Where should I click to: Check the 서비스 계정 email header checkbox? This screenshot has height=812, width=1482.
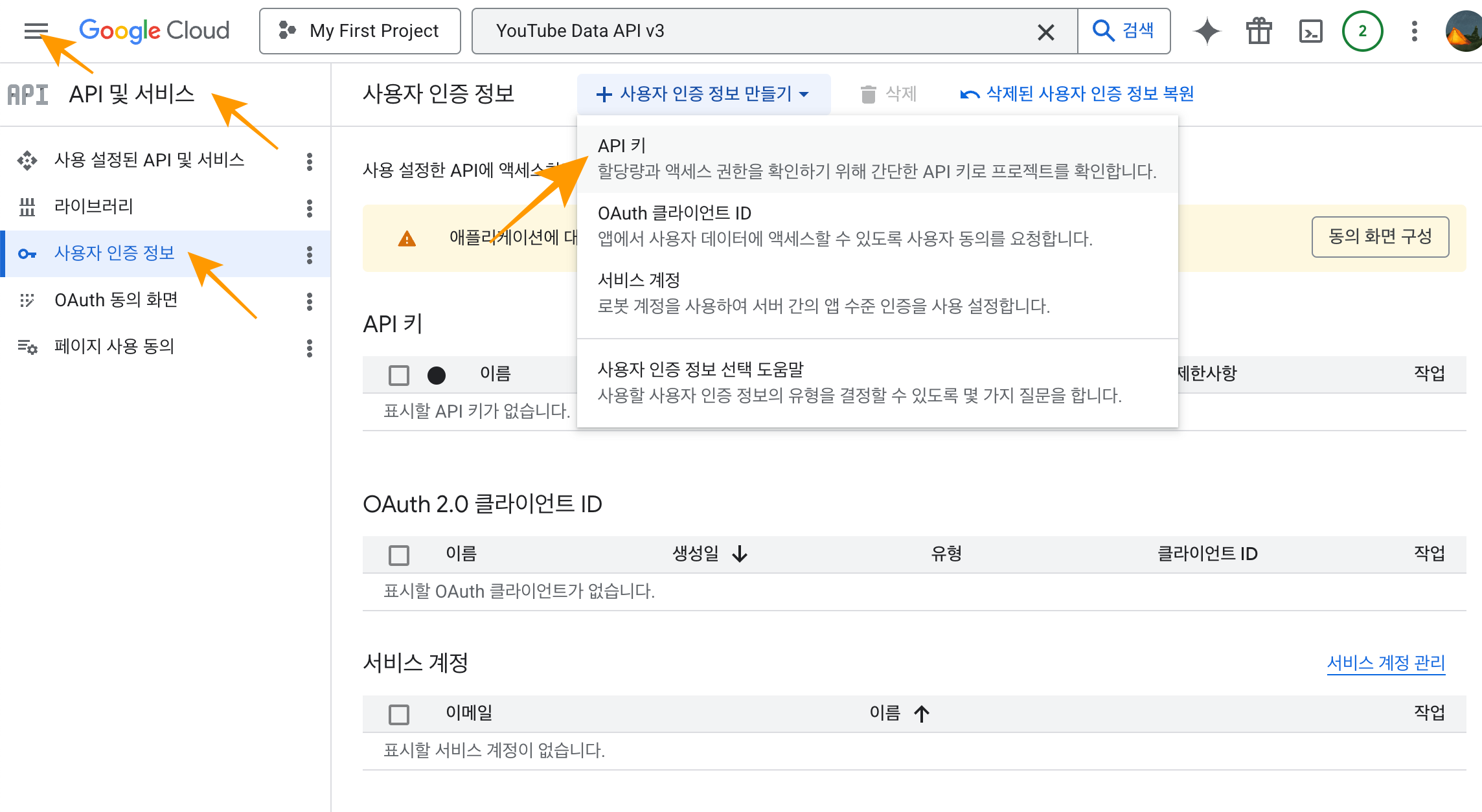point(398,713)
